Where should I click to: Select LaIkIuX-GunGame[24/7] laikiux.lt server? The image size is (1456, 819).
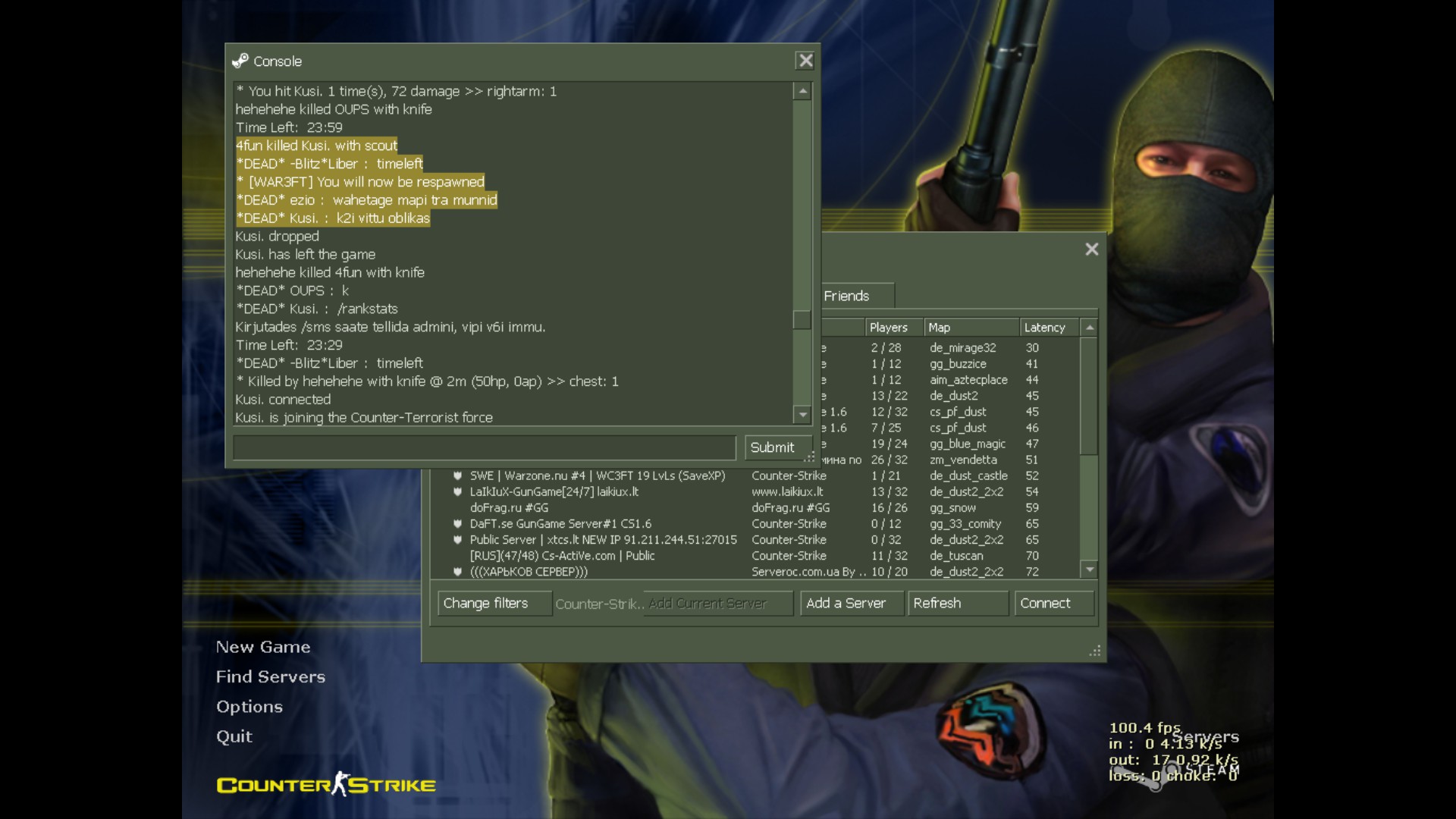(x=754, y=492)
